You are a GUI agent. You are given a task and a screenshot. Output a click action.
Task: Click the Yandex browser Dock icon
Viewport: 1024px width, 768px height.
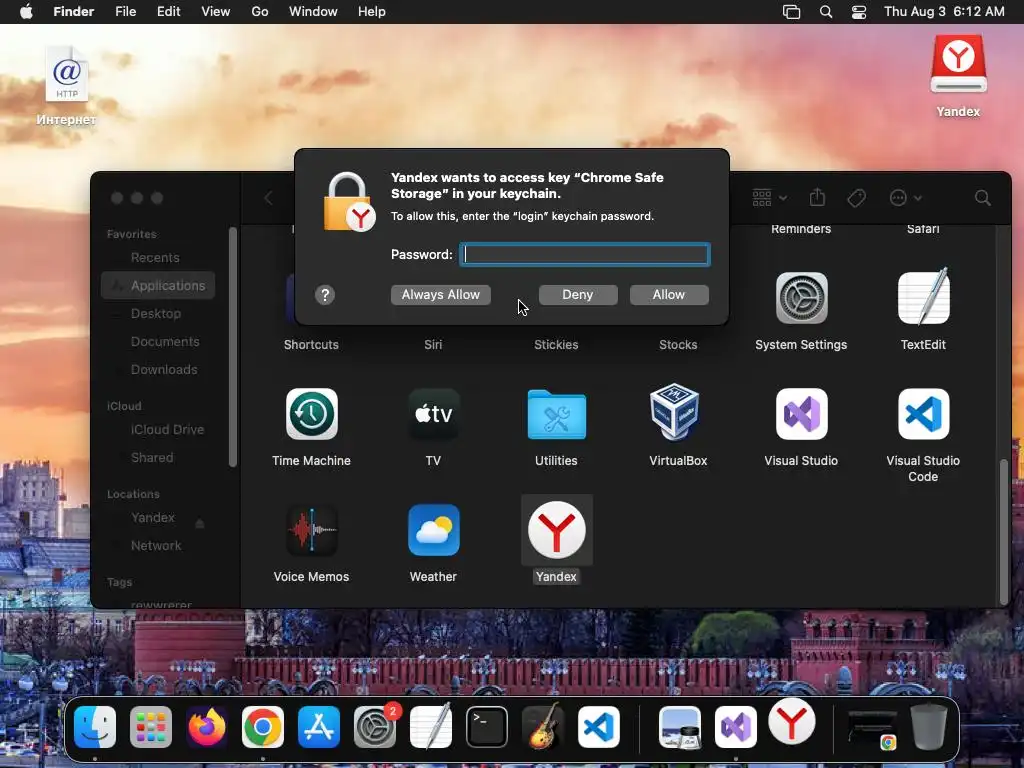(x=792, y=722)
